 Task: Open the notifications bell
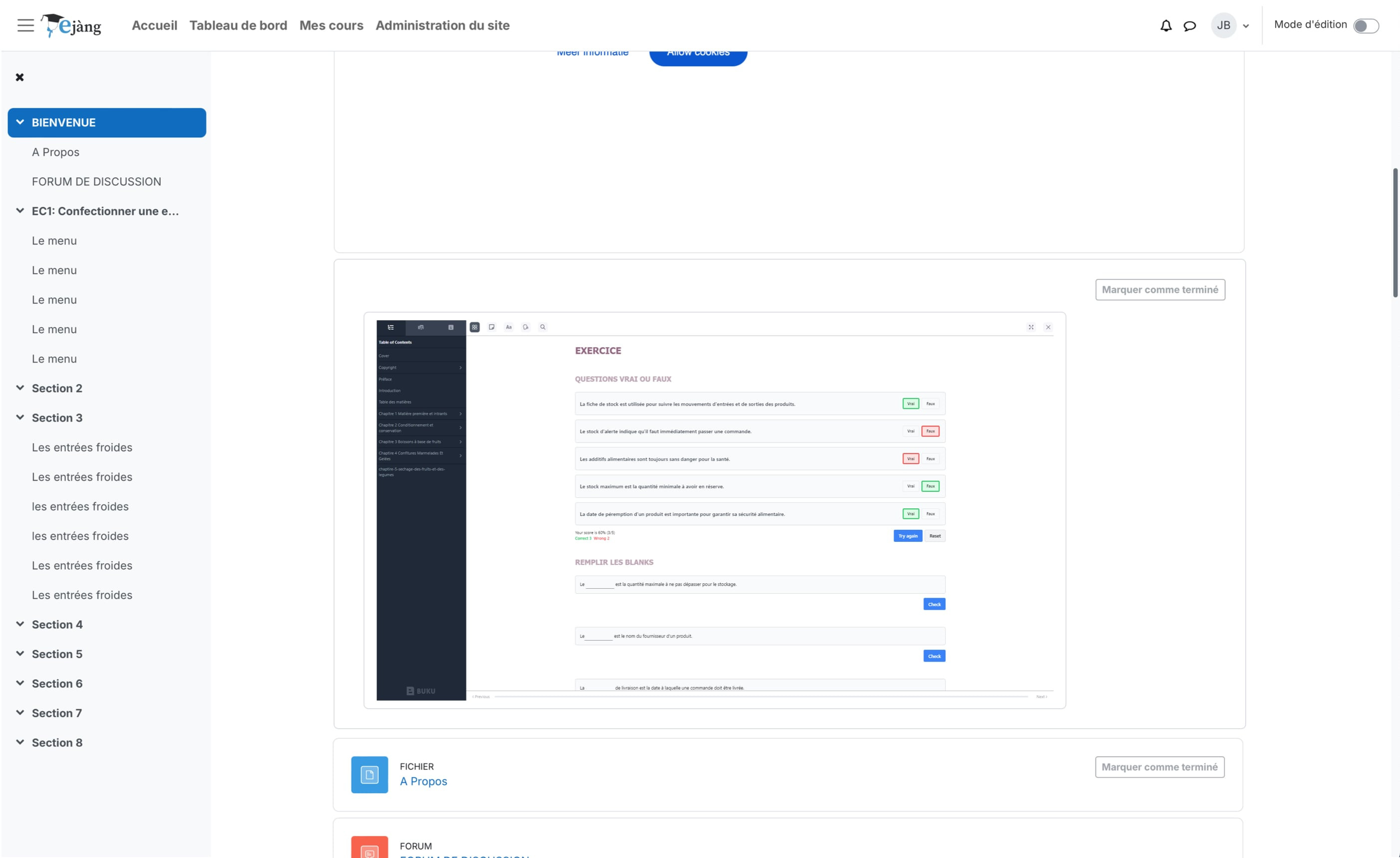(x=1165, y=25)
